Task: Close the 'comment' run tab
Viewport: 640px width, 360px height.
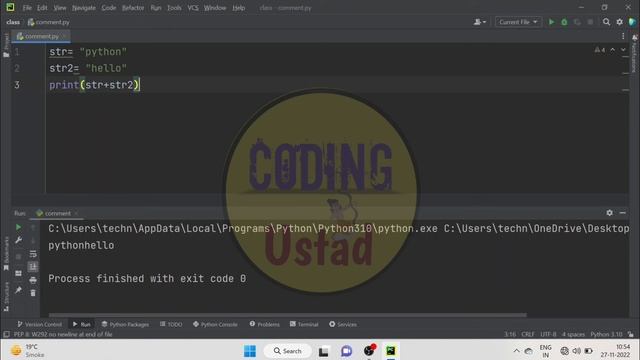Action: click(76, 213)
